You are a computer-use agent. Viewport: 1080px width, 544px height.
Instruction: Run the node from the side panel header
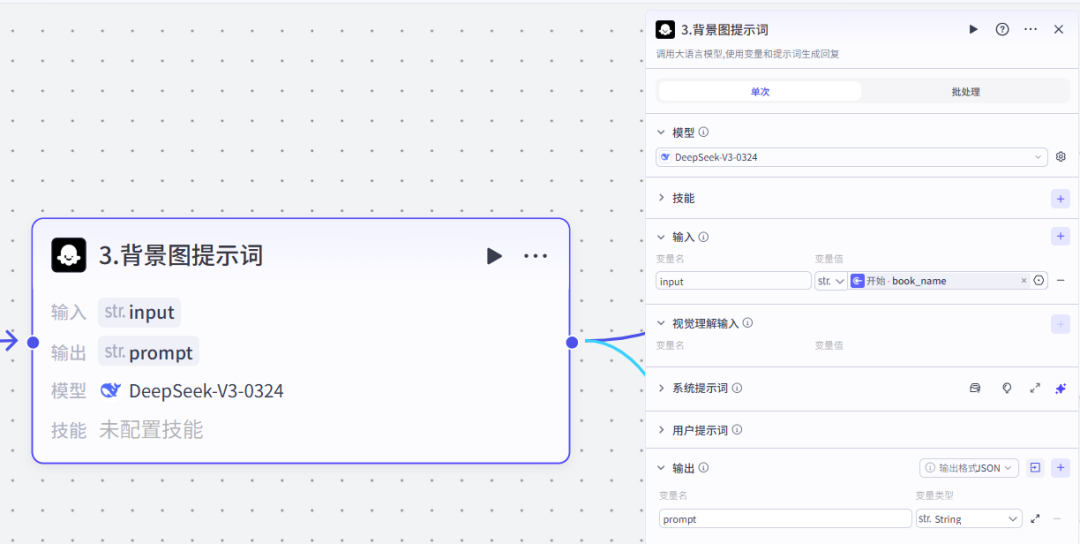[973, 29]
